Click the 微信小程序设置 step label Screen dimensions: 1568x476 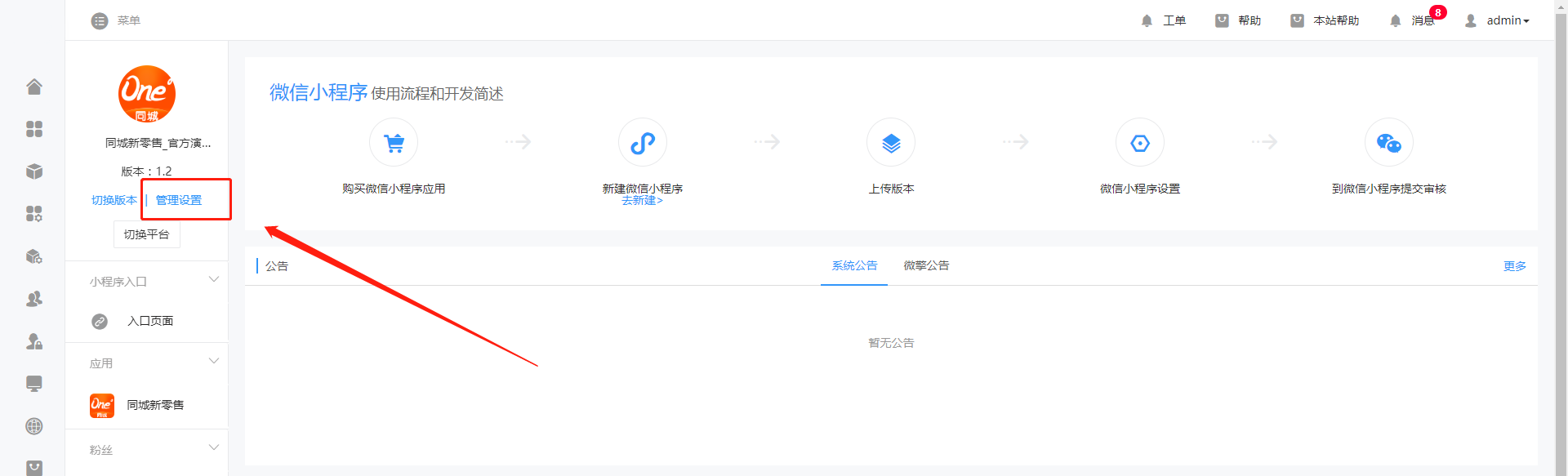pos(1140,189)
